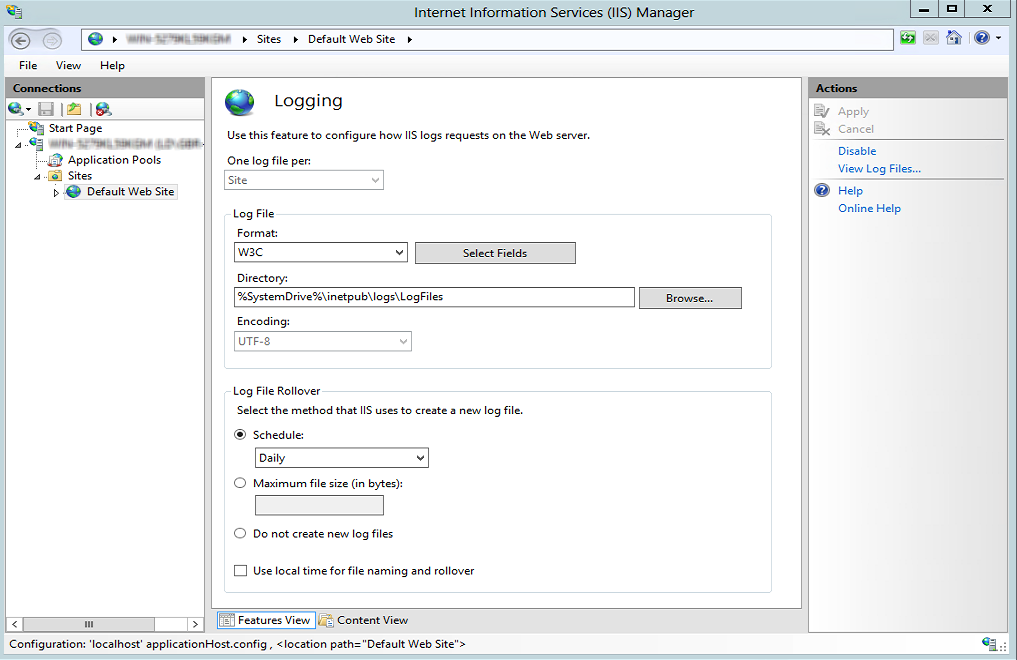
Task: Click the Create New Connection globe icon
Action: (x=16, y=108)
